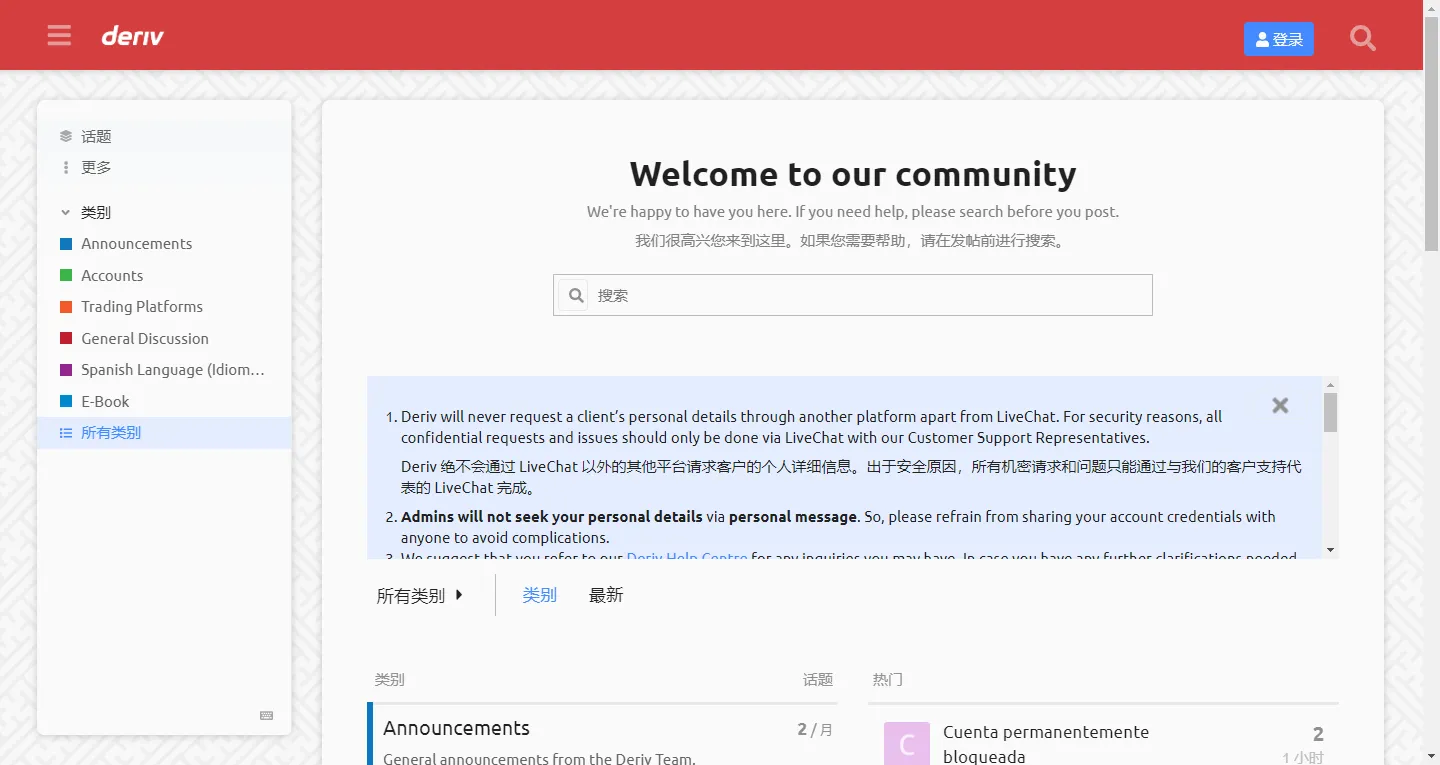This screenshot has height=765, width=1440.
Task: Click the magnifier icon inside the search box
Action: click(575, 295)
